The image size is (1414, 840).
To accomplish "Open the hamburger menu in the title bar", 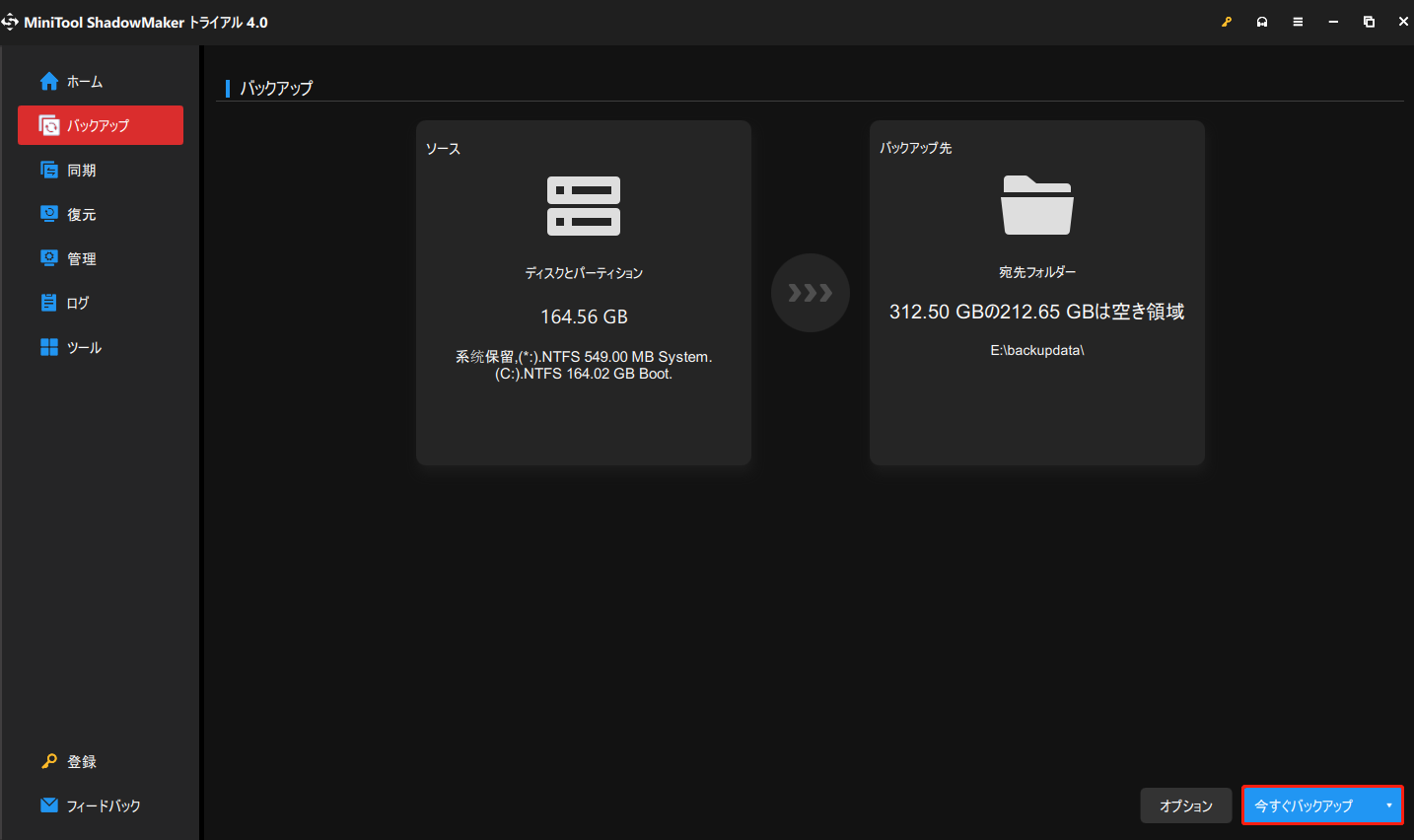I will point(1298,21).
